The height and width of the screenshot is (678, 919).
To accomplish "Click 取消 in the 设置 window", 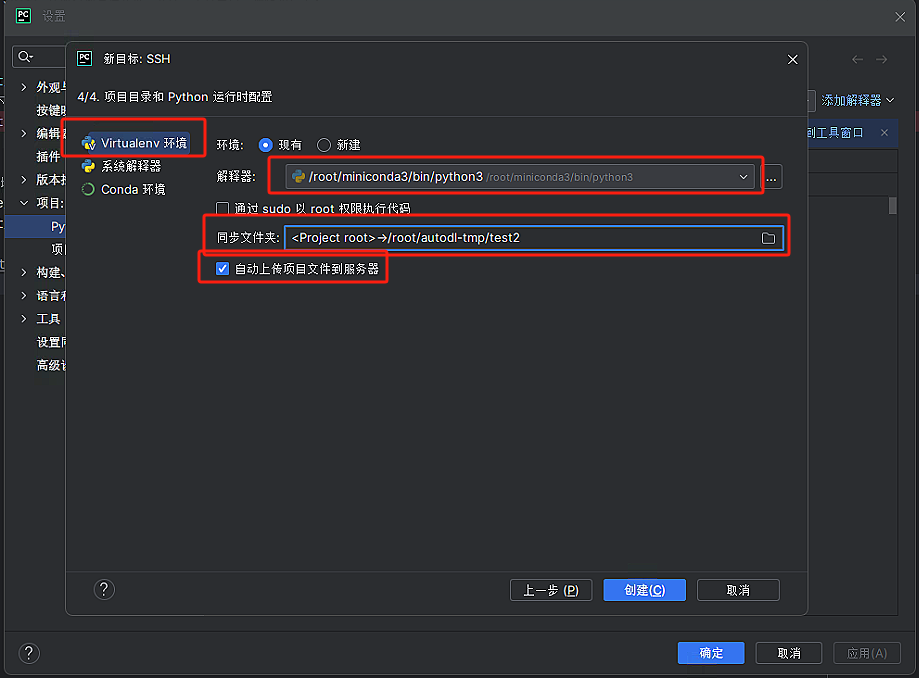I will click(x=789, y=653).
